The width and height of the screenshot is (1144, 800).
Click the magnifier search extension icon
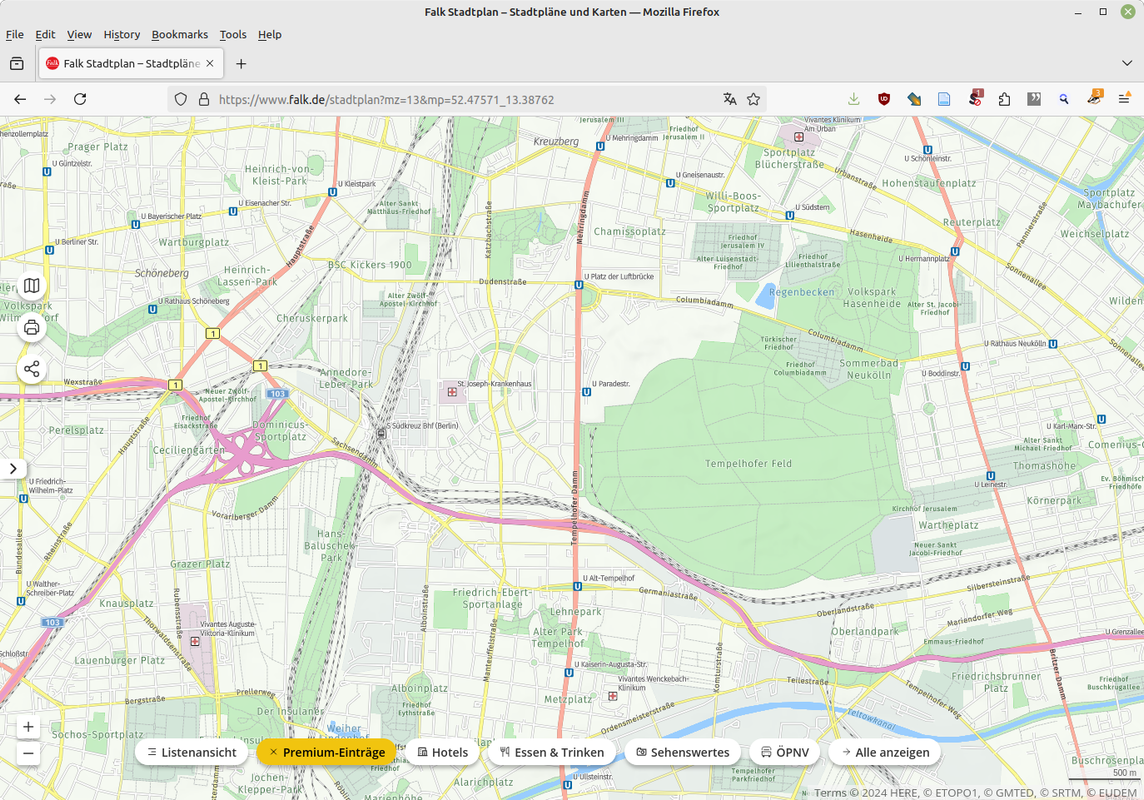click(x=1064, y=99)
